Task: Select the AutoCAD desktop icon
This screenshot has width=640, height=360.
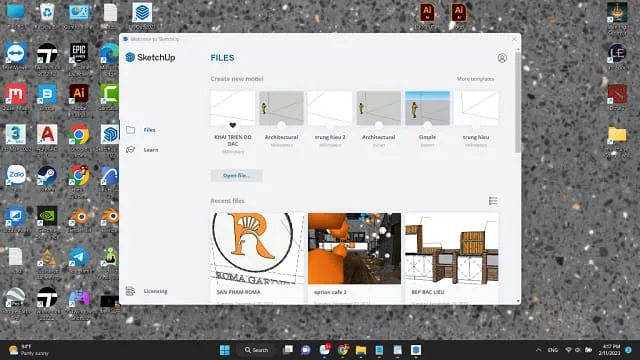Action: (47, 138)
